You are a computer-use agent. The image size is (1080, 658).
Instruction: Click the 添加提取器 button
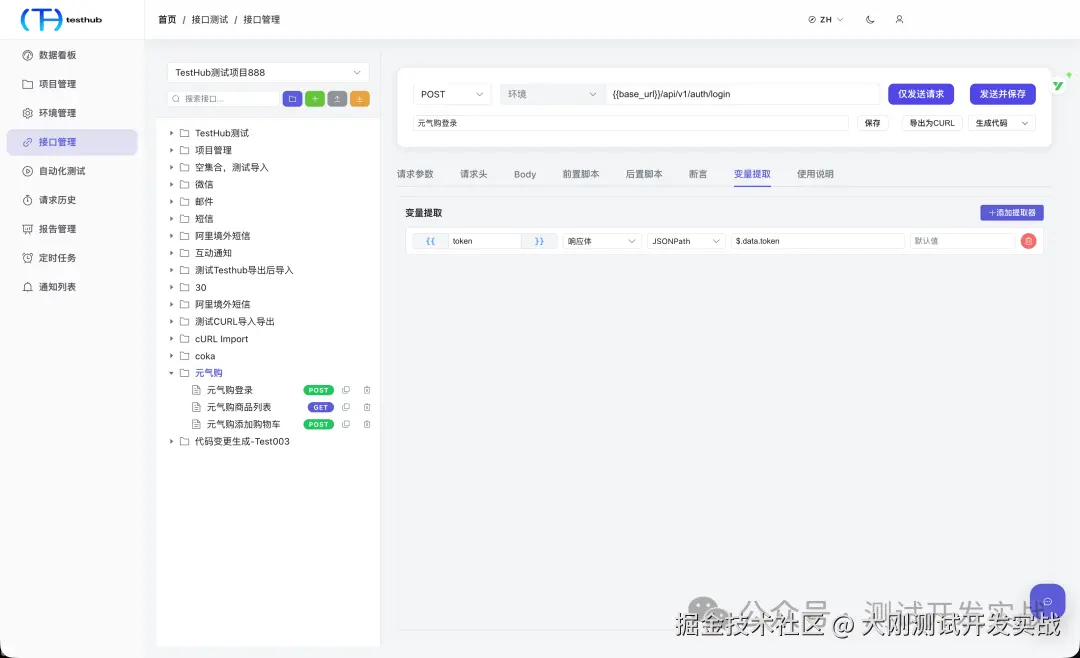[1012, 213]
